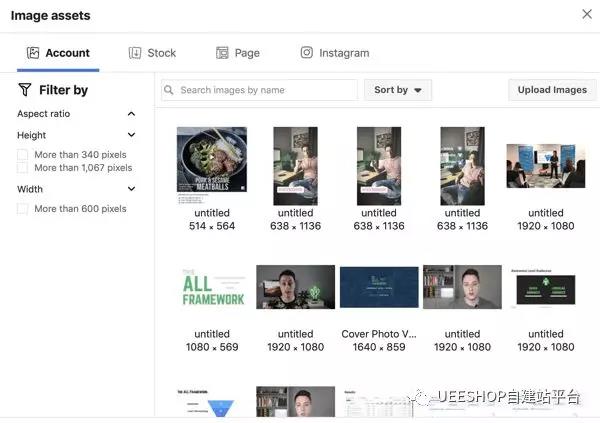Collapse the Aspect ratio filter section
This screenshot has height=423, width=600.
(131, 114)
